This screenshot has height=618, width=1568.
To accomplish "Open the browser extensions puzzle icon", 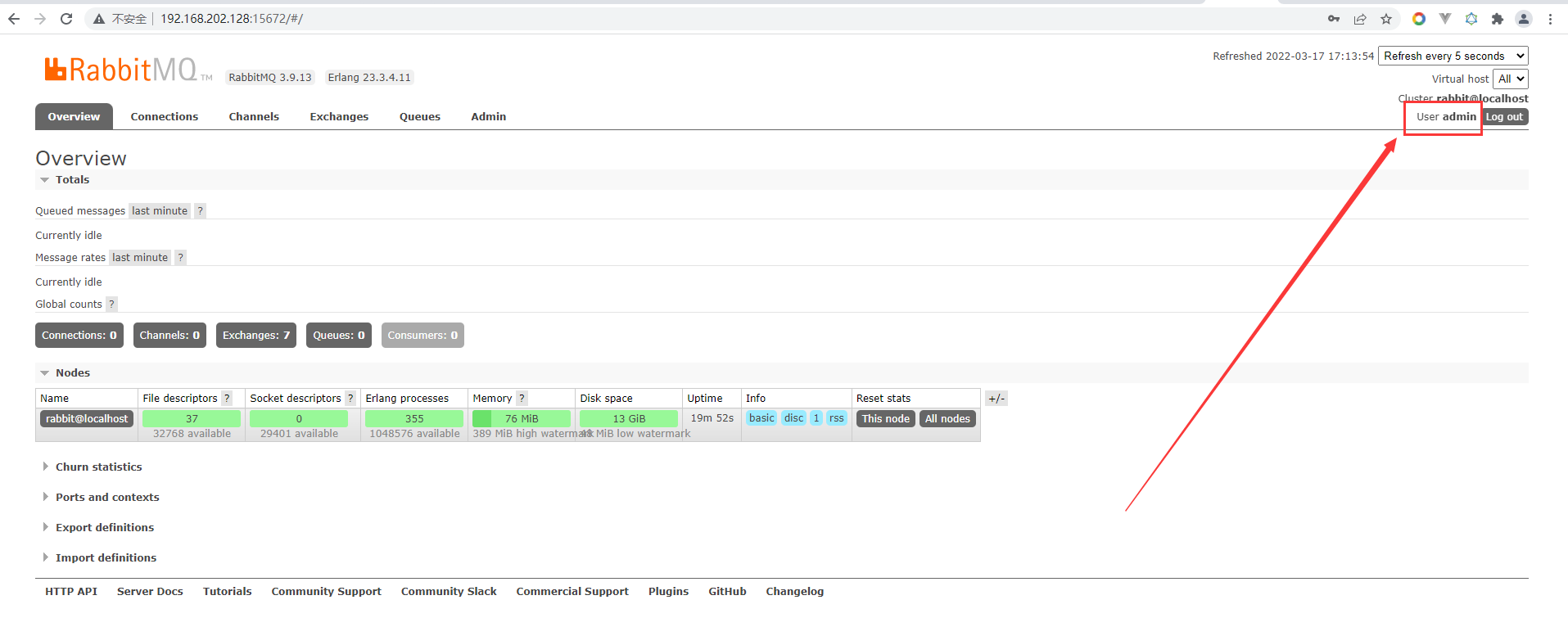I will click(1498, 19).
